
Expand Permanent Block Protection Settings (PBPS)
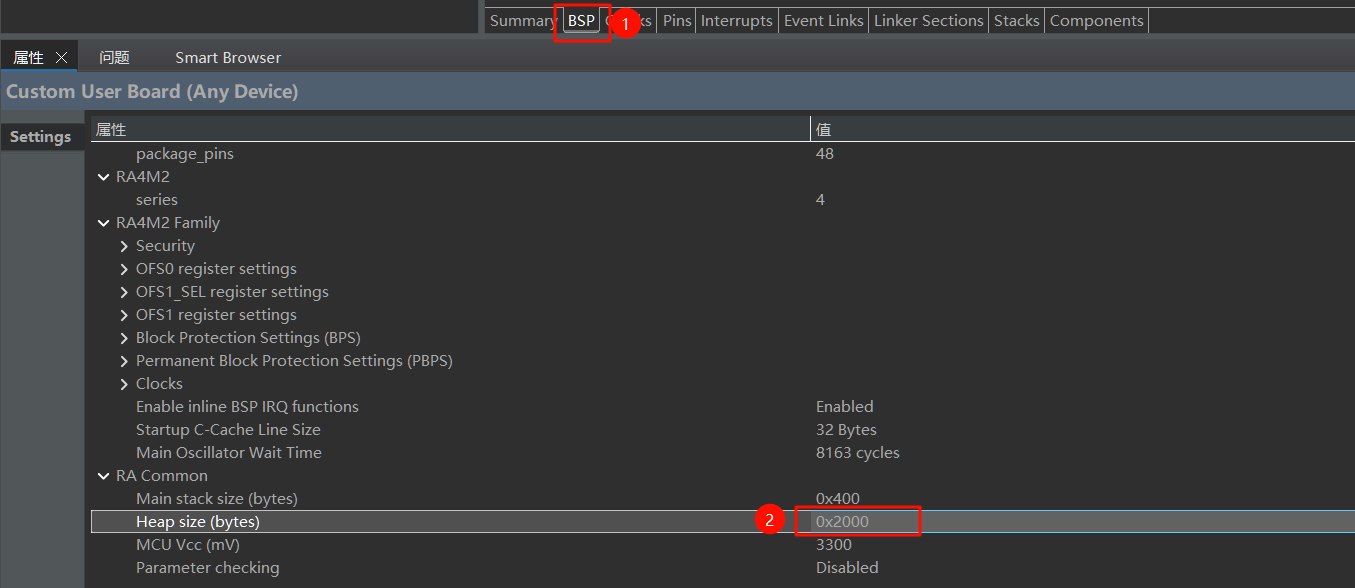tap(123, 361)
